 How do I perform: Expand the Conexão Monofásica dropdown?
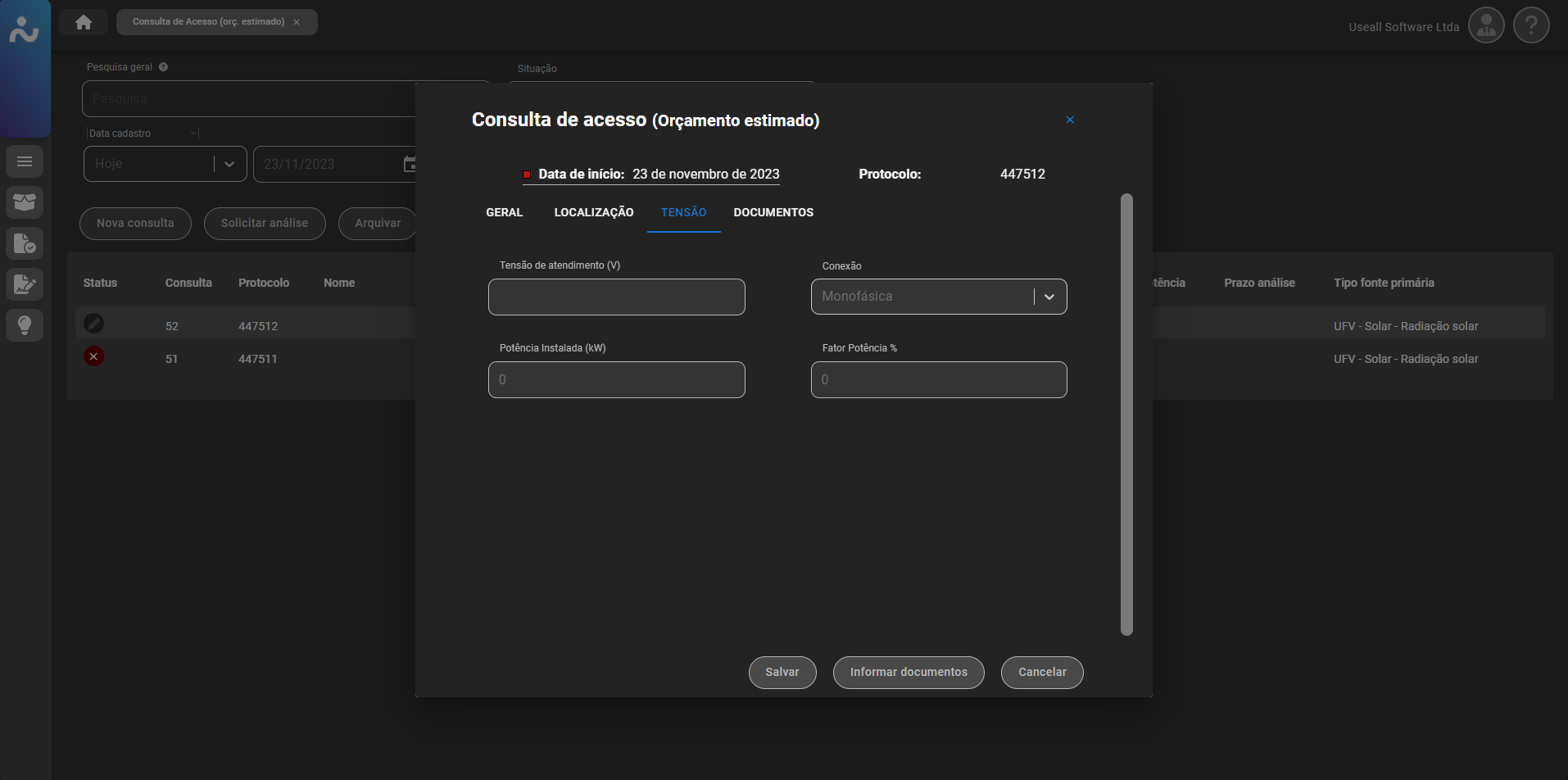(1049, 297)
